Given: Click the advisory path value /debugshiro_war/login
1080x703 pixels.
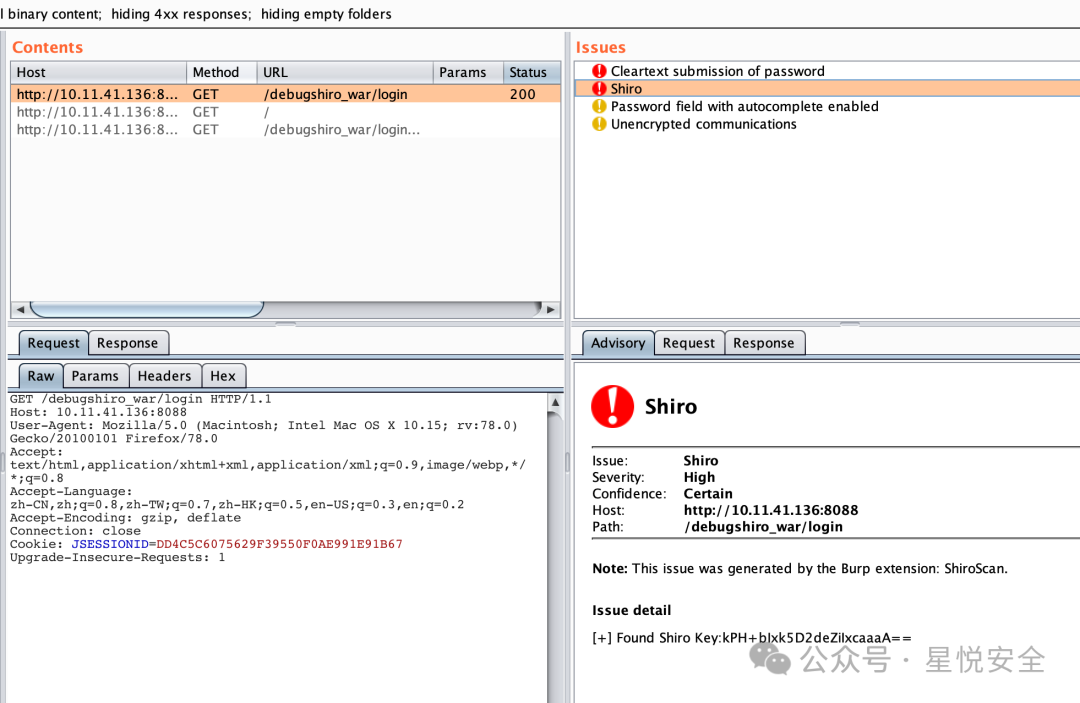Looking at the screenshot, I should coord(763,527).
